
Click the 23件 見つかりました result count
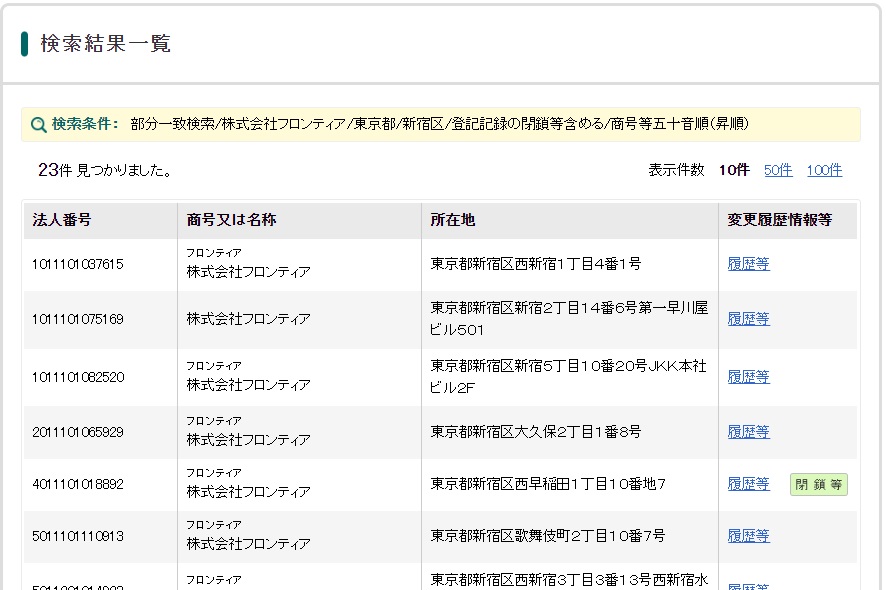(x=105, y=170)
